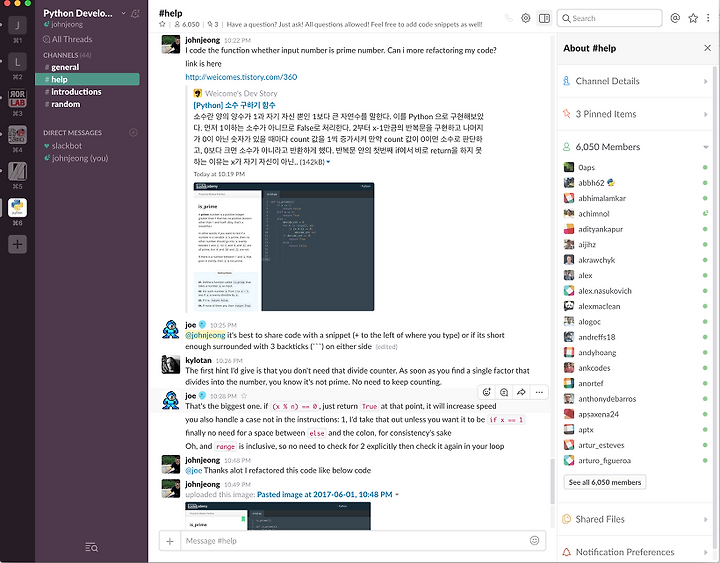The height and width of the screenshot is (563, 720).
Task: Switch to ROR LAB workspace icon
Action: coord(17,98)
